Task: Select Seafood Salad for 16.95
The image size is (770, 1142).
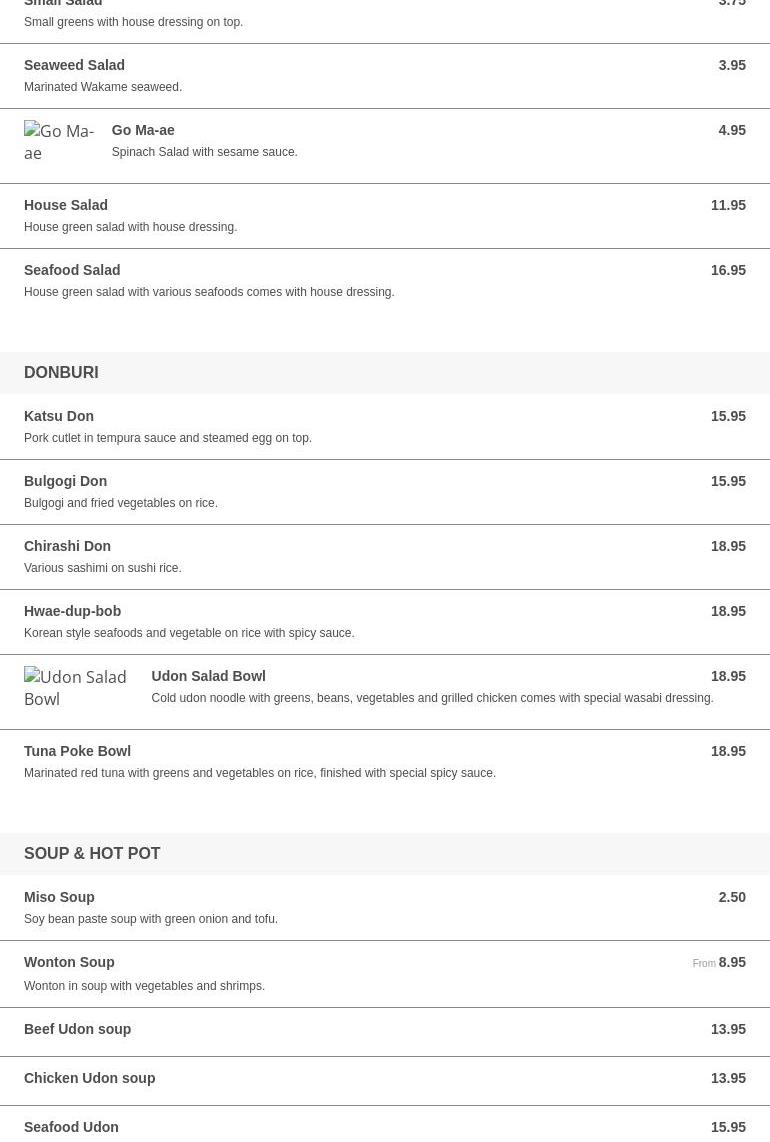Action: (x=72, y=270)
